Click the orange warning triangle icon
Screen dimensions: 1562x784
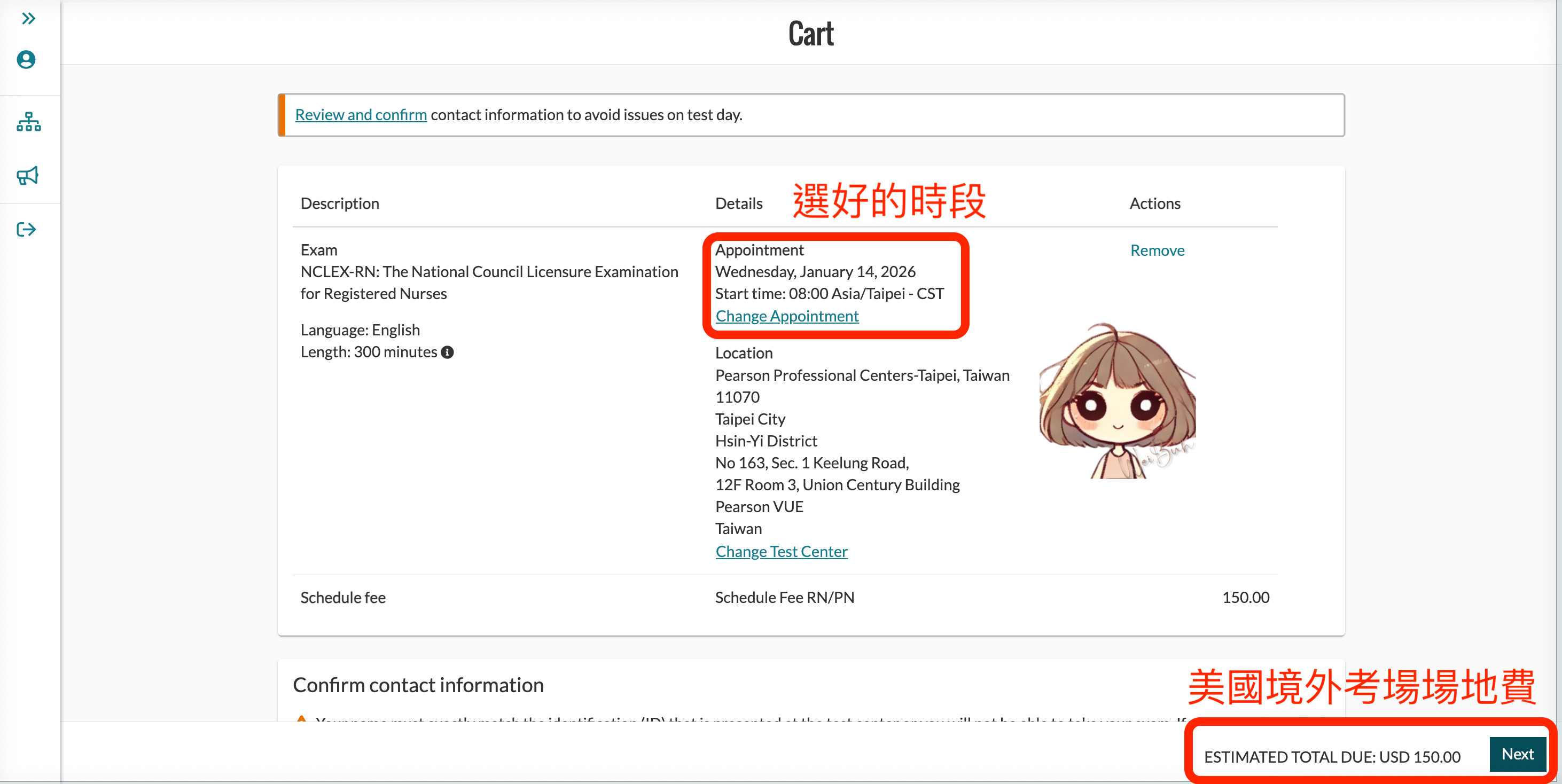coord(301,718)
